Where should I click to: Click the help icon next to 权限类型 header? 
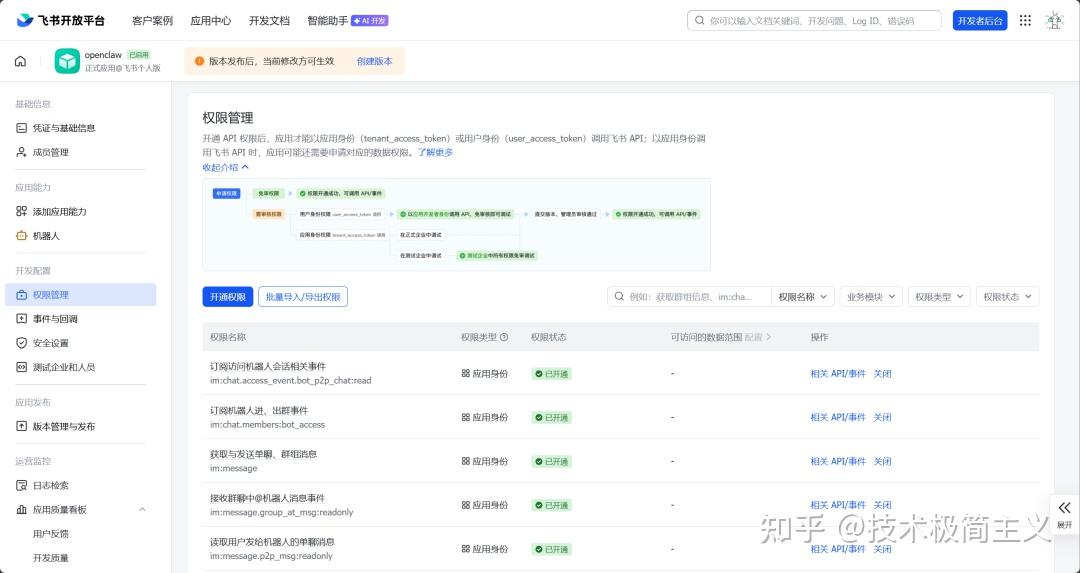pyautogui.click(x=504, y=337)
